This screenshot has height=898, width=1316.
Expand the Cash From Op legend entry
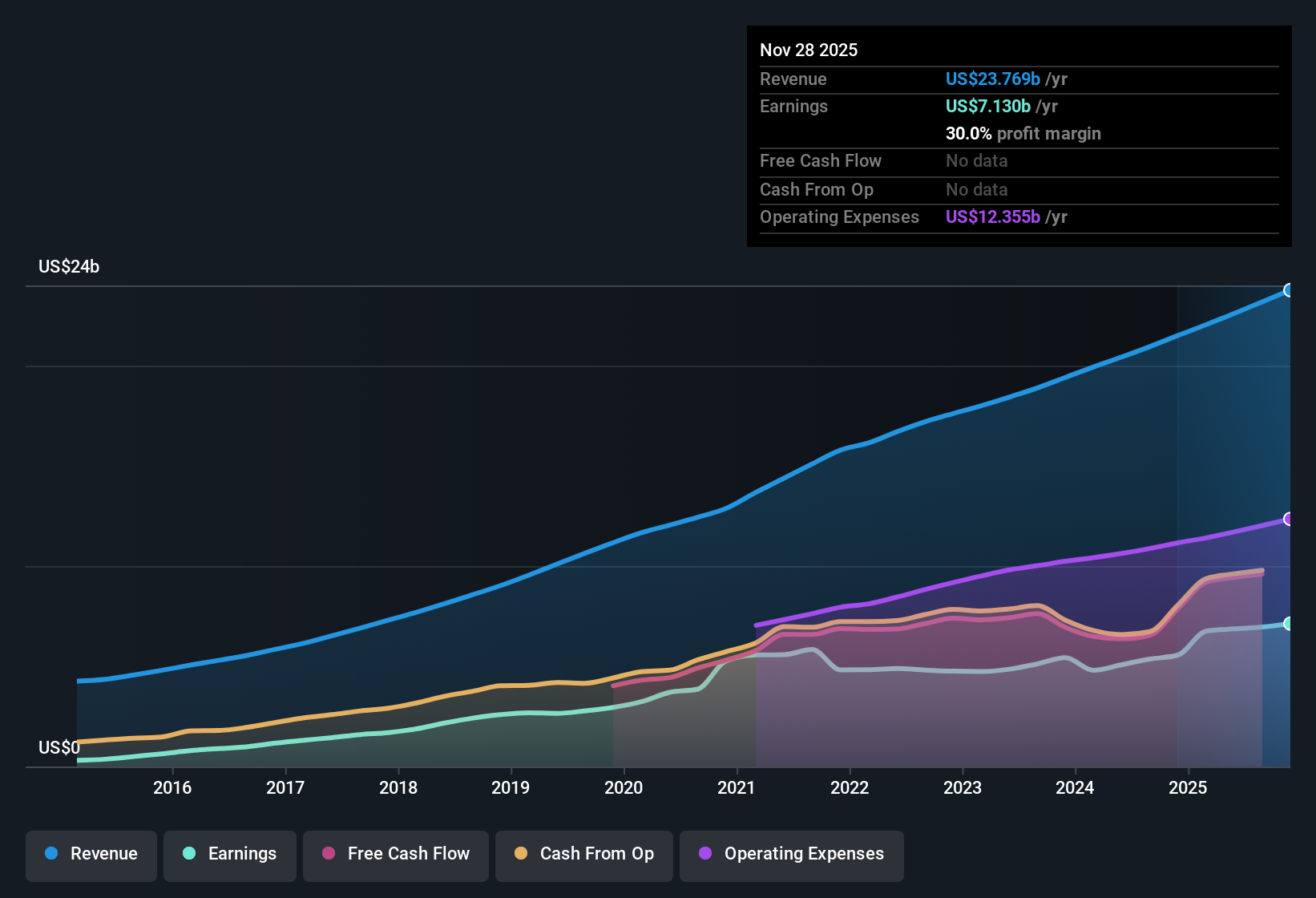coord(583,854)
